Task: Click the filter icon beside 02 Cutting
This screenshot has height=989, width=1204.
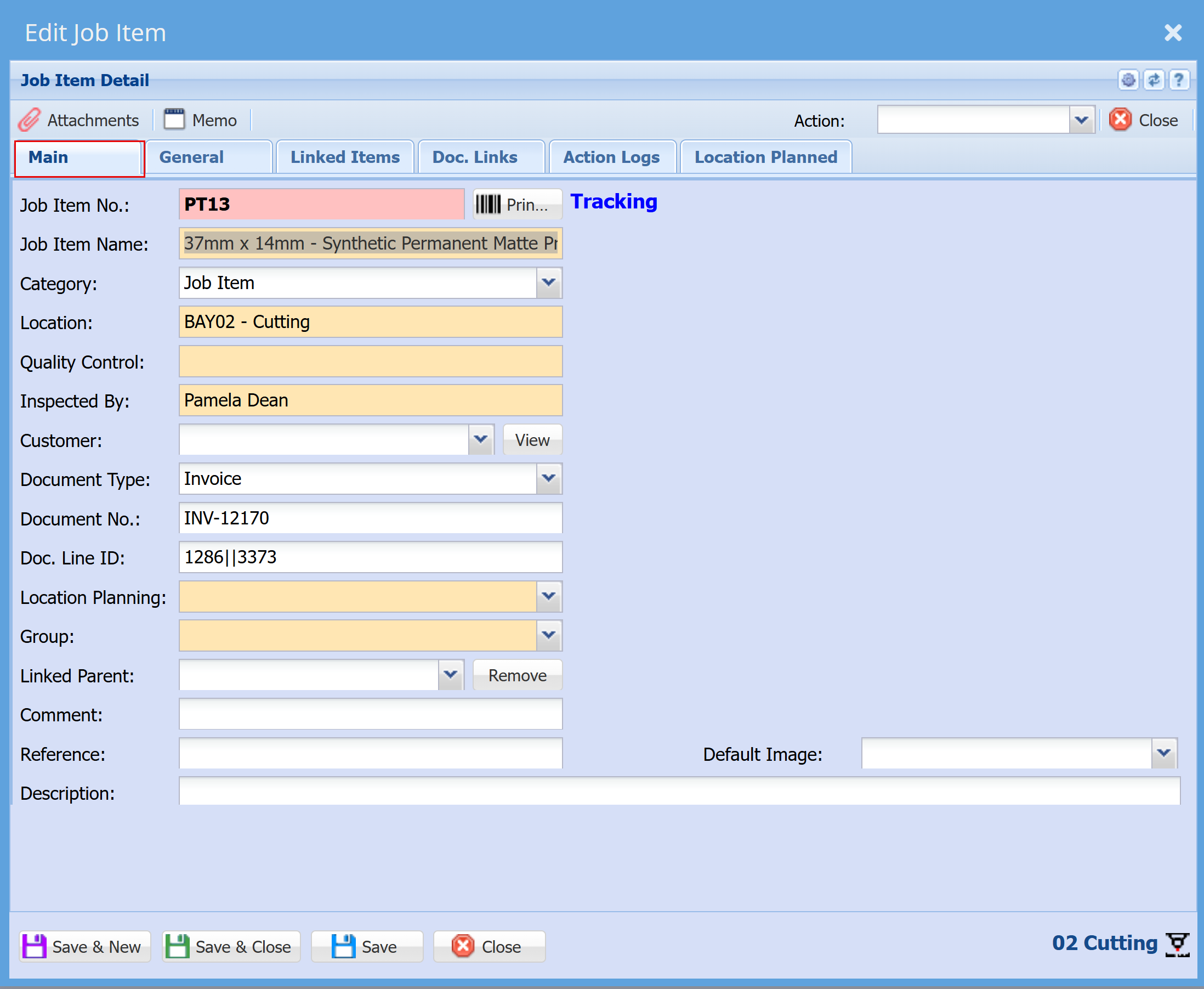Action: (x=1177, y=945)
